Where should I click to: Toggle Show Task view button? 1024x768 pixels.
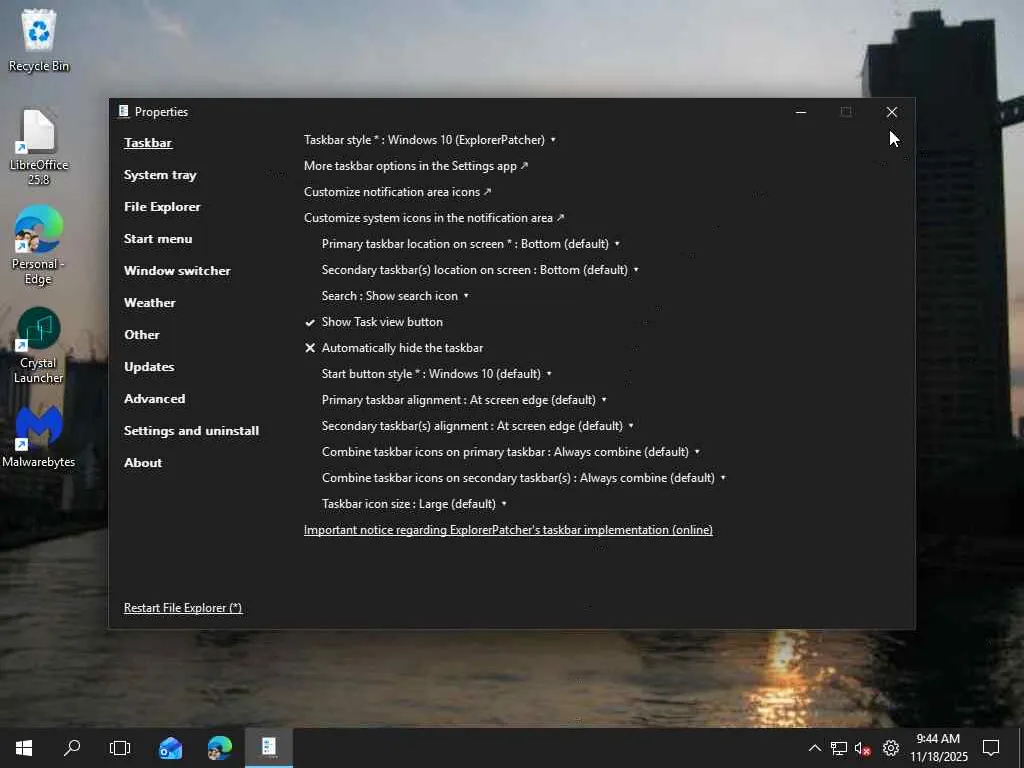(374, 322)
